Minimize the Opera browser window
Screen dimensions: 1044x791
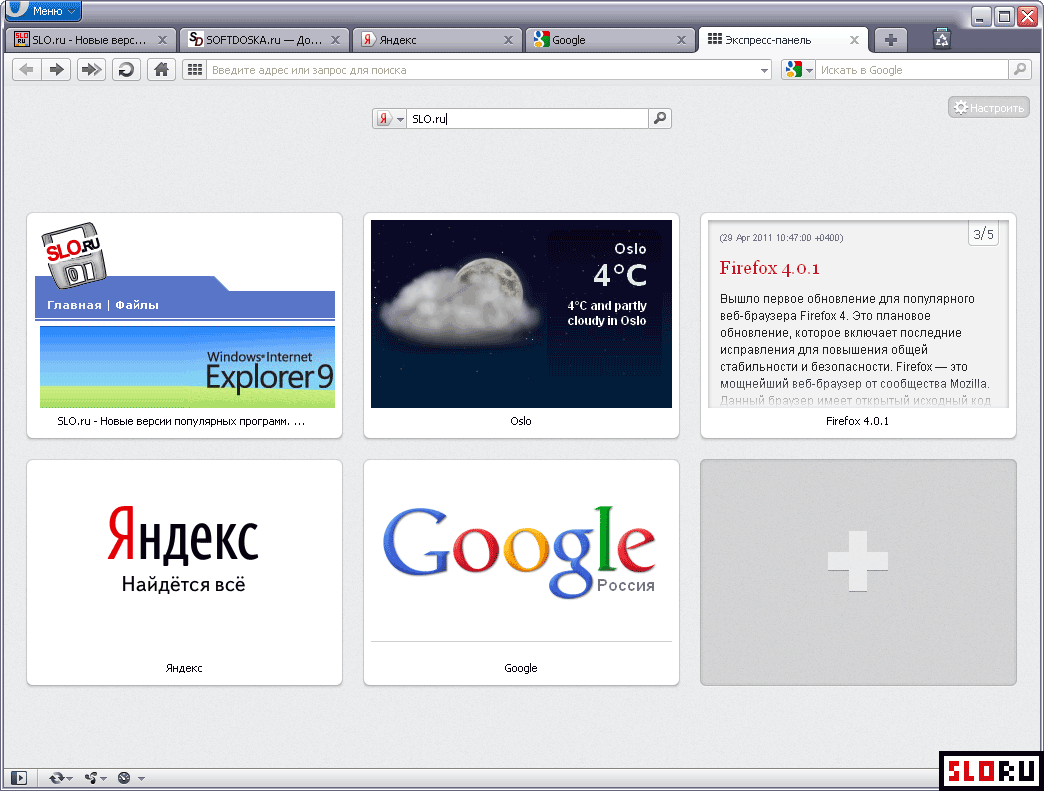(x=981, y=16)
